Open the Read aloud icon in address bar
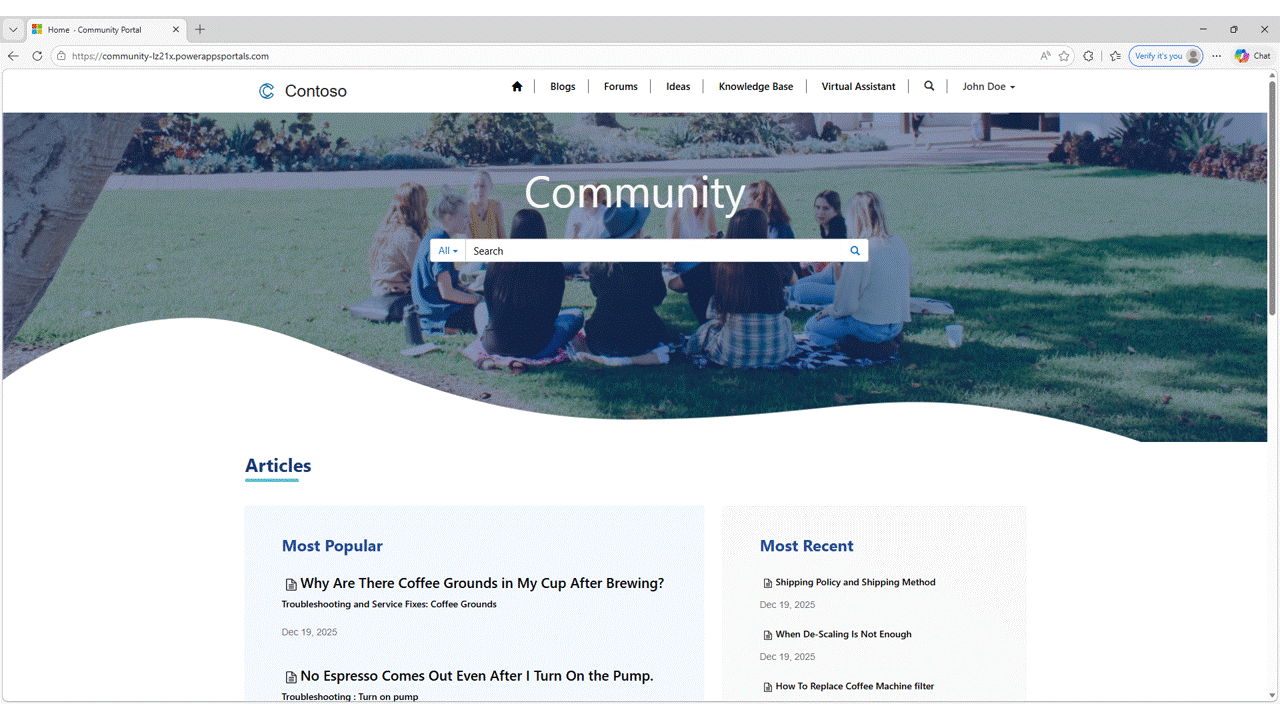The image size is (1280, 720). click(x=1045, y=56)
